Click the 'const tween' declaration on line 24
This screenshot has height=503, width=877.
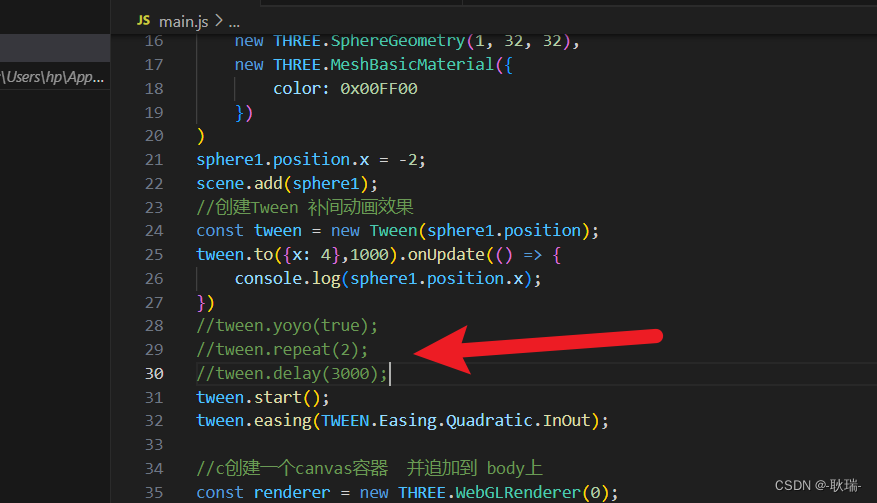[x=249, y=231]
